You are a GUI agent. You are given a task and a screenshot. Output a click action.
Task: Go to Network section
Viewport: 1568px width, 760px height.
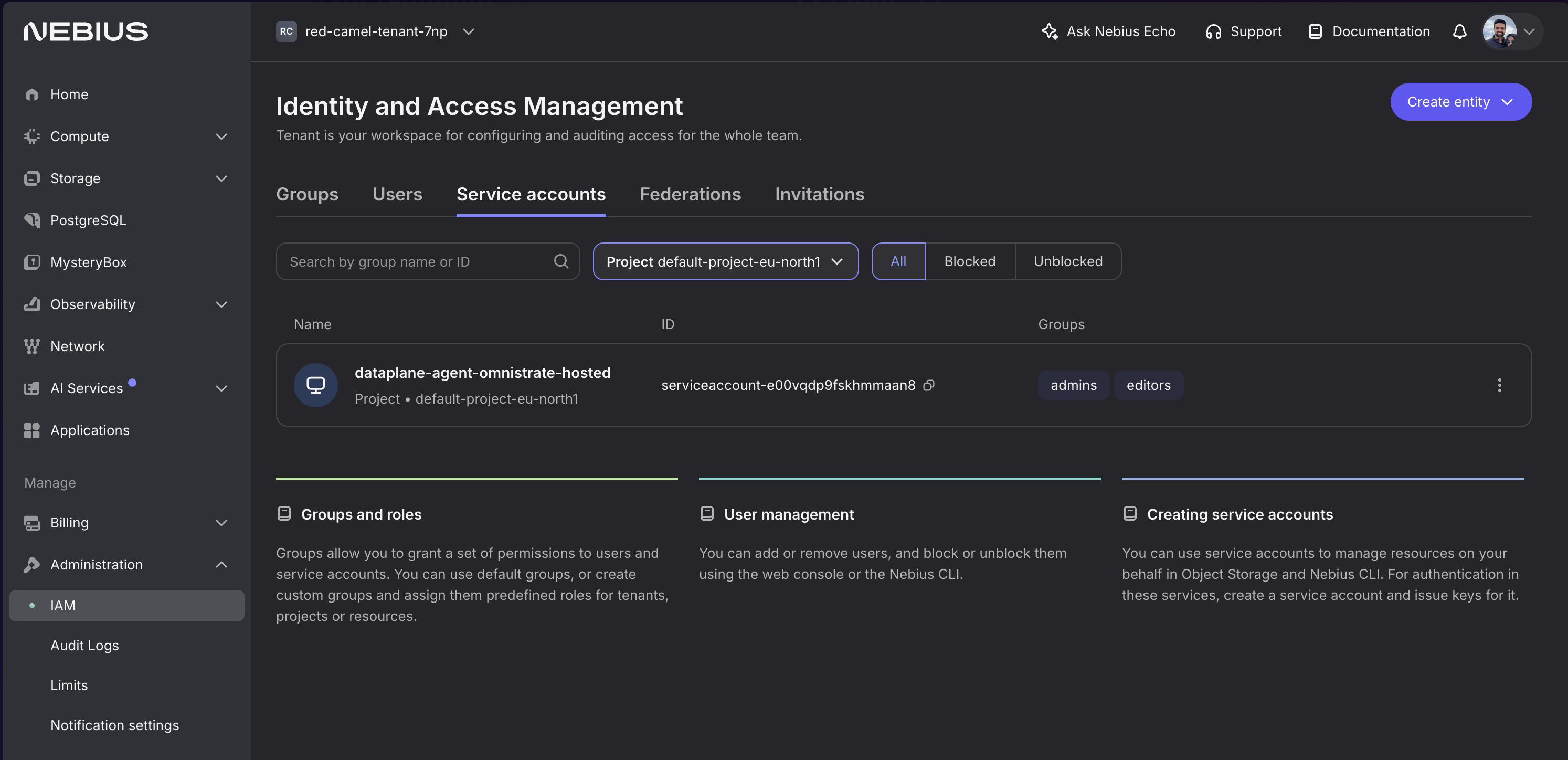[77, 346]
